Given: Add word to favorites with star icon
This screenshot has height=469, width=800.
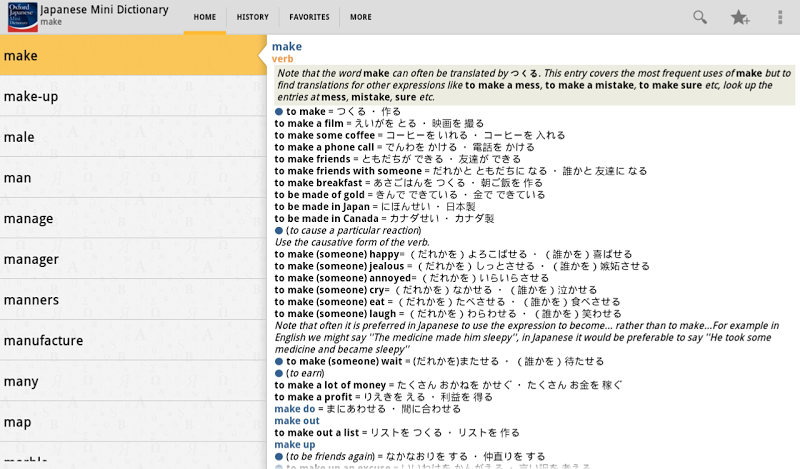Looking at the screenshot, I should 740,17.
